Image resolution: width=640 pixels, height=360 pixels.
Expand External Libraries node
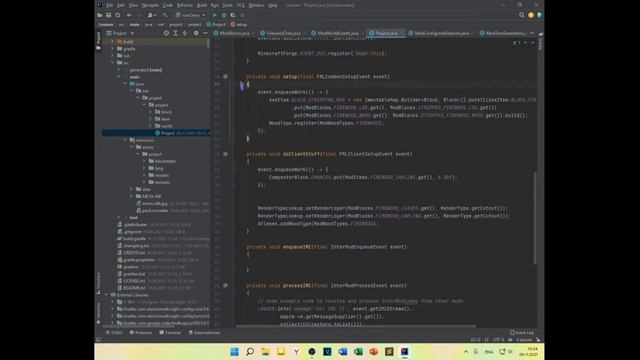[107, 295]
